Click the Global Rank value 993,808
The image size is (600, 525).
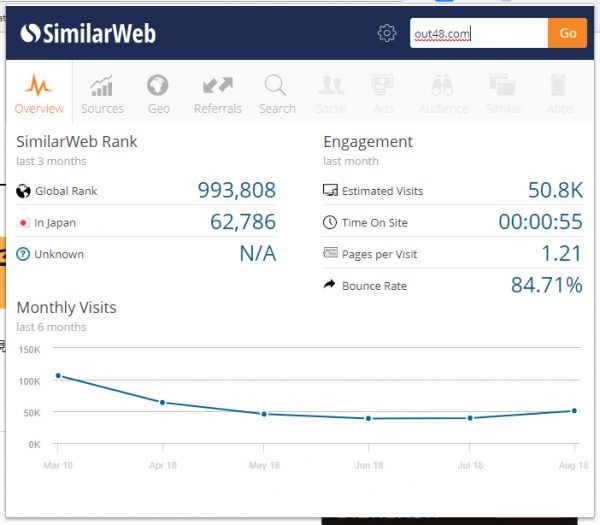[x=237, y=190]
